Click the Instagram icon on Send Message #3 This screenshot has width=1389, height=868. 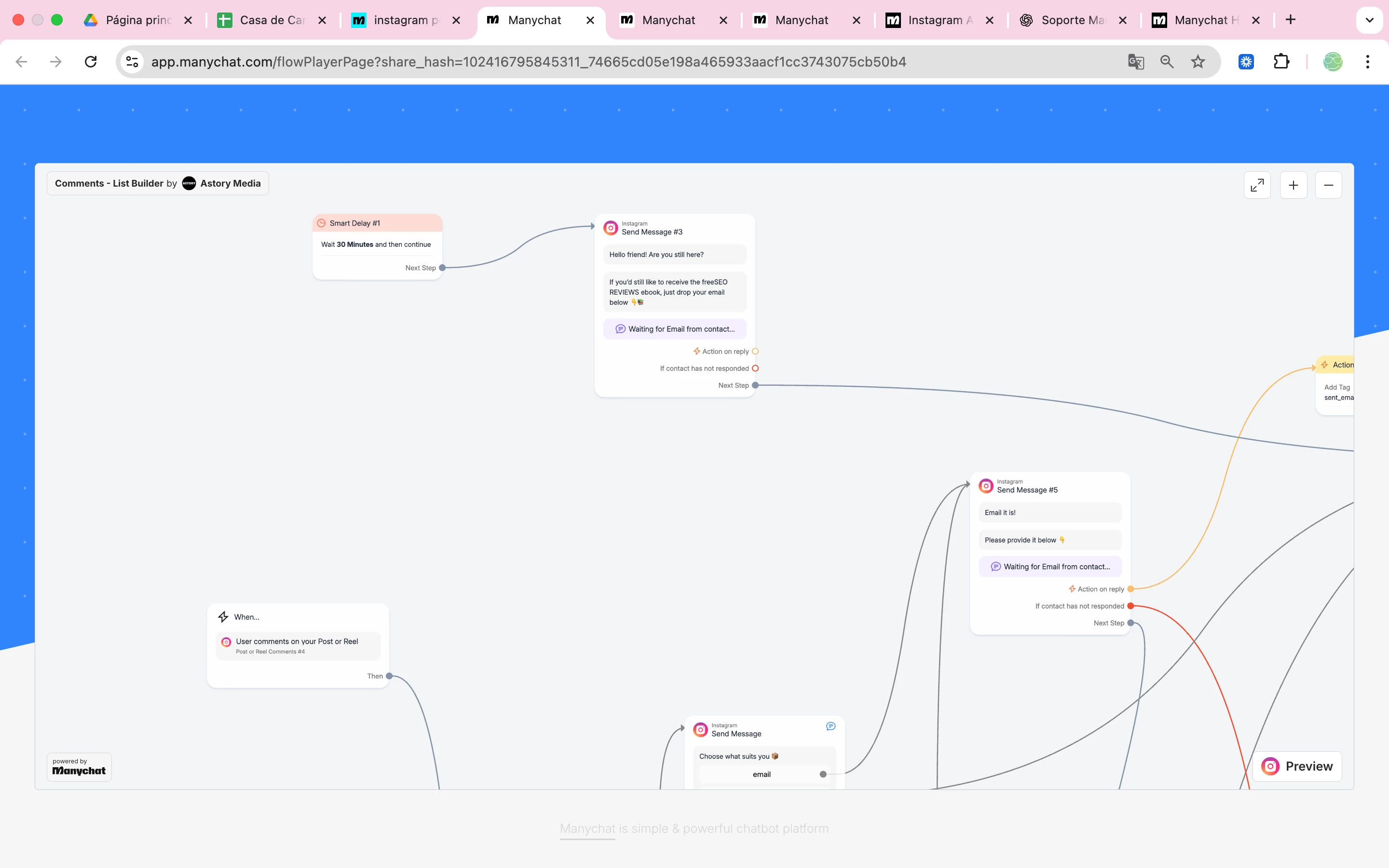click(611, 228)
